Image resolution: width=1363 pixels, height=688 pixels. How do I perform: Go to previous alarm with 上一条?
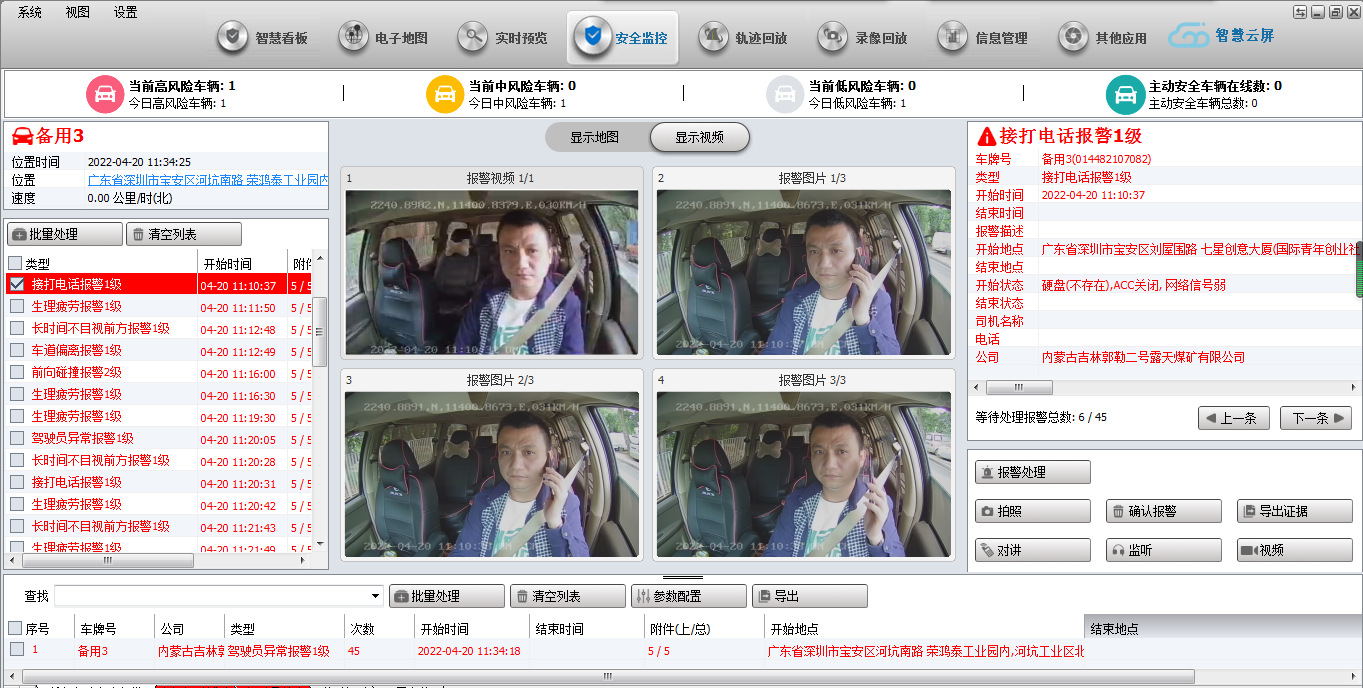pos(1233,418)
